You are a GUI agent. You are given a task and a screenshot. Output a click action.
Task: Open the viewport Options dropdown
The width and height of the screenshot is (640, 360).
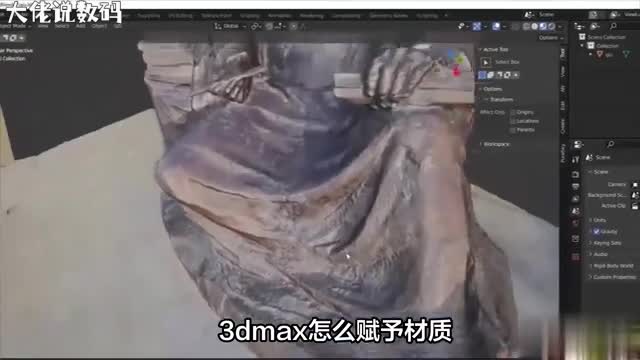pyautogui.click(x=551, y=38)
